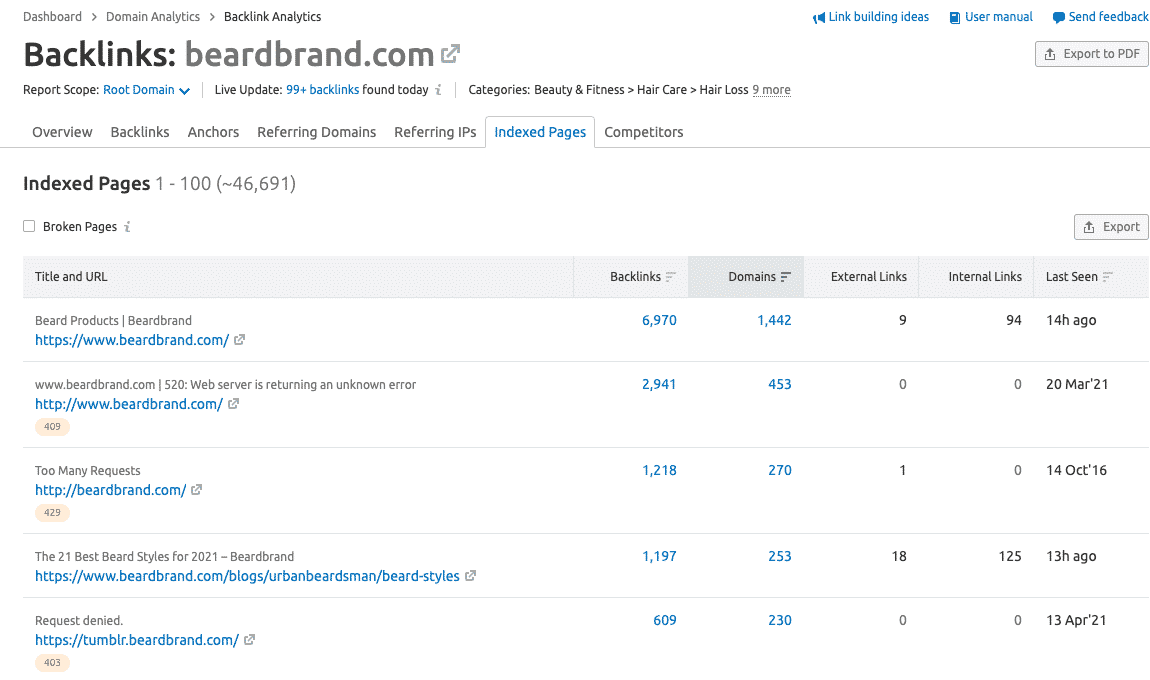Open external icon for https://www.beardbrand.com/
This screenshot has width=1150, height=680.
click(239, 340)
